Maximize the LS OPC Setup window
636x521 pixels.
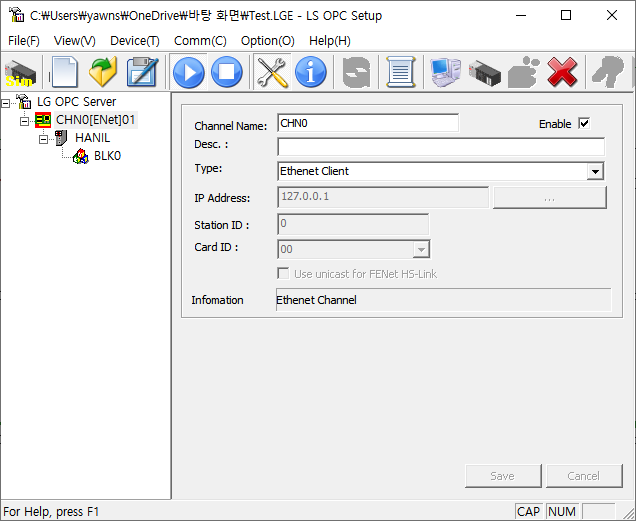pos(566,15)
